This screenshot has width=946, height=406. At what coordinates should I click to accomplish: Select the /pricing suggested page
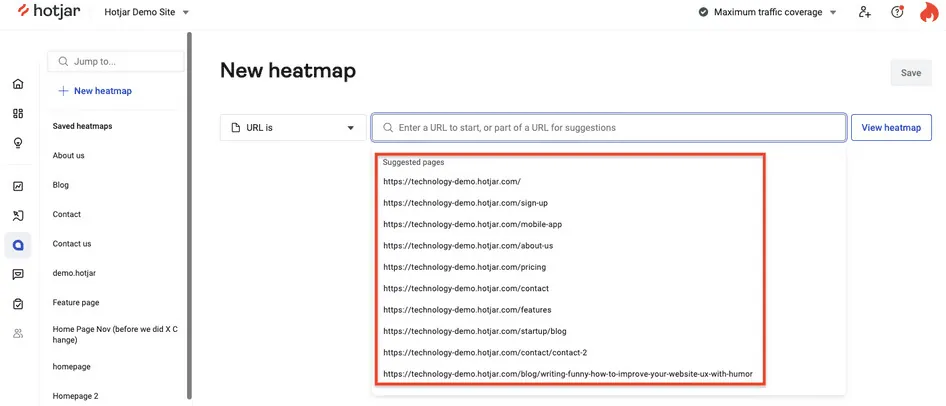pyautogui.click(x=464, y=267)
